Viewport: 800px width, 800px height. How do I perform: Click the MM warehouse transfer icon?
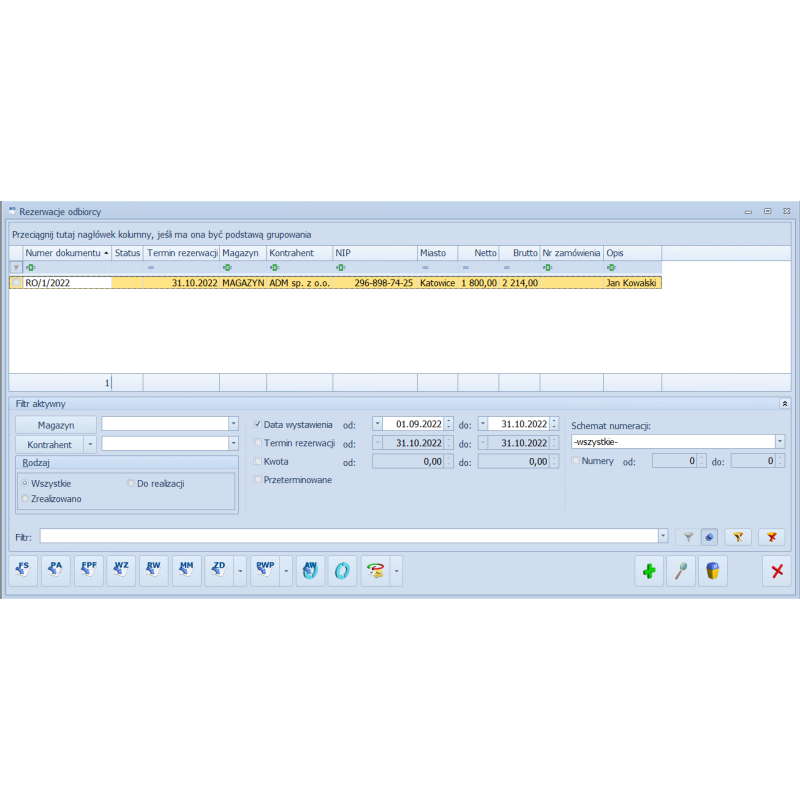(x=187, y=570)
